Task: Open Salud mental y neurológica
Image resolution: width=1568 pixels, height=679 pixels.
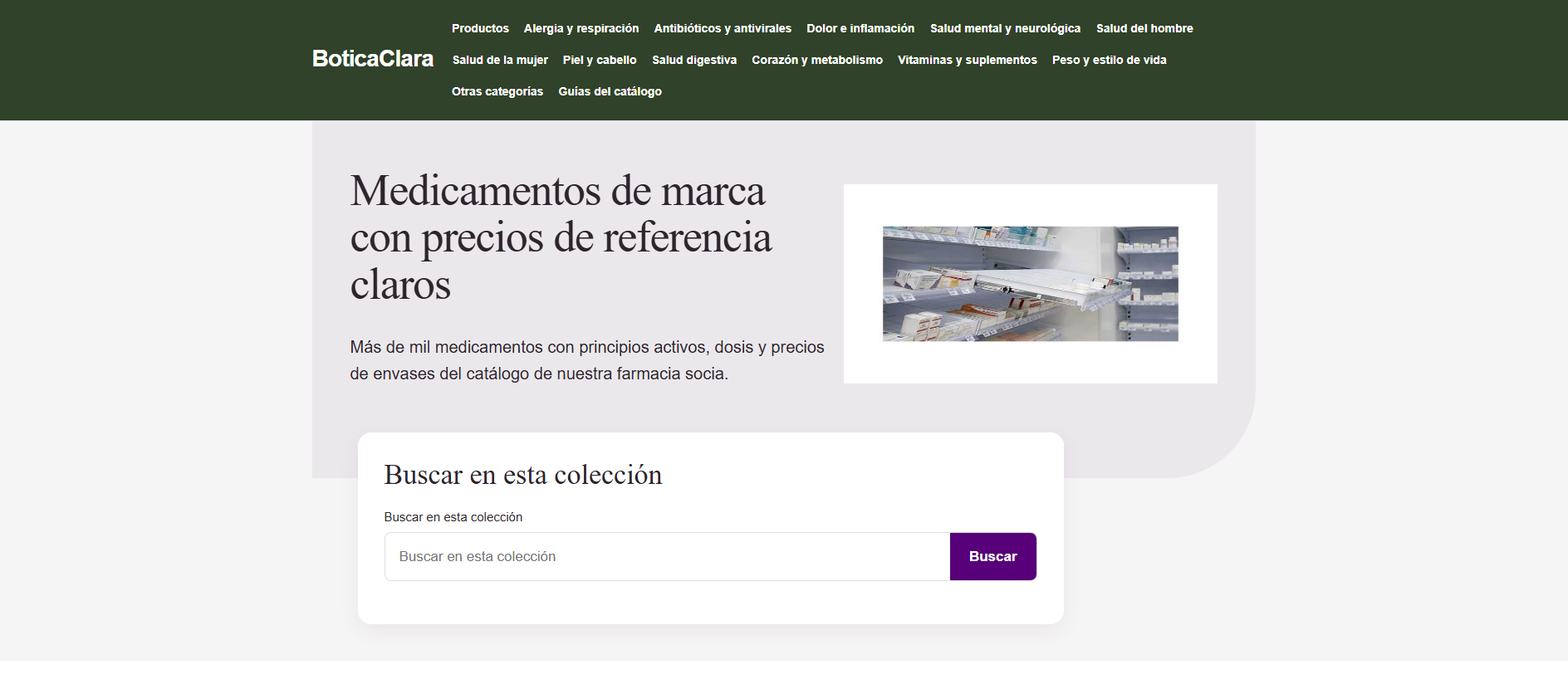Action: [x=1005, y=28]
